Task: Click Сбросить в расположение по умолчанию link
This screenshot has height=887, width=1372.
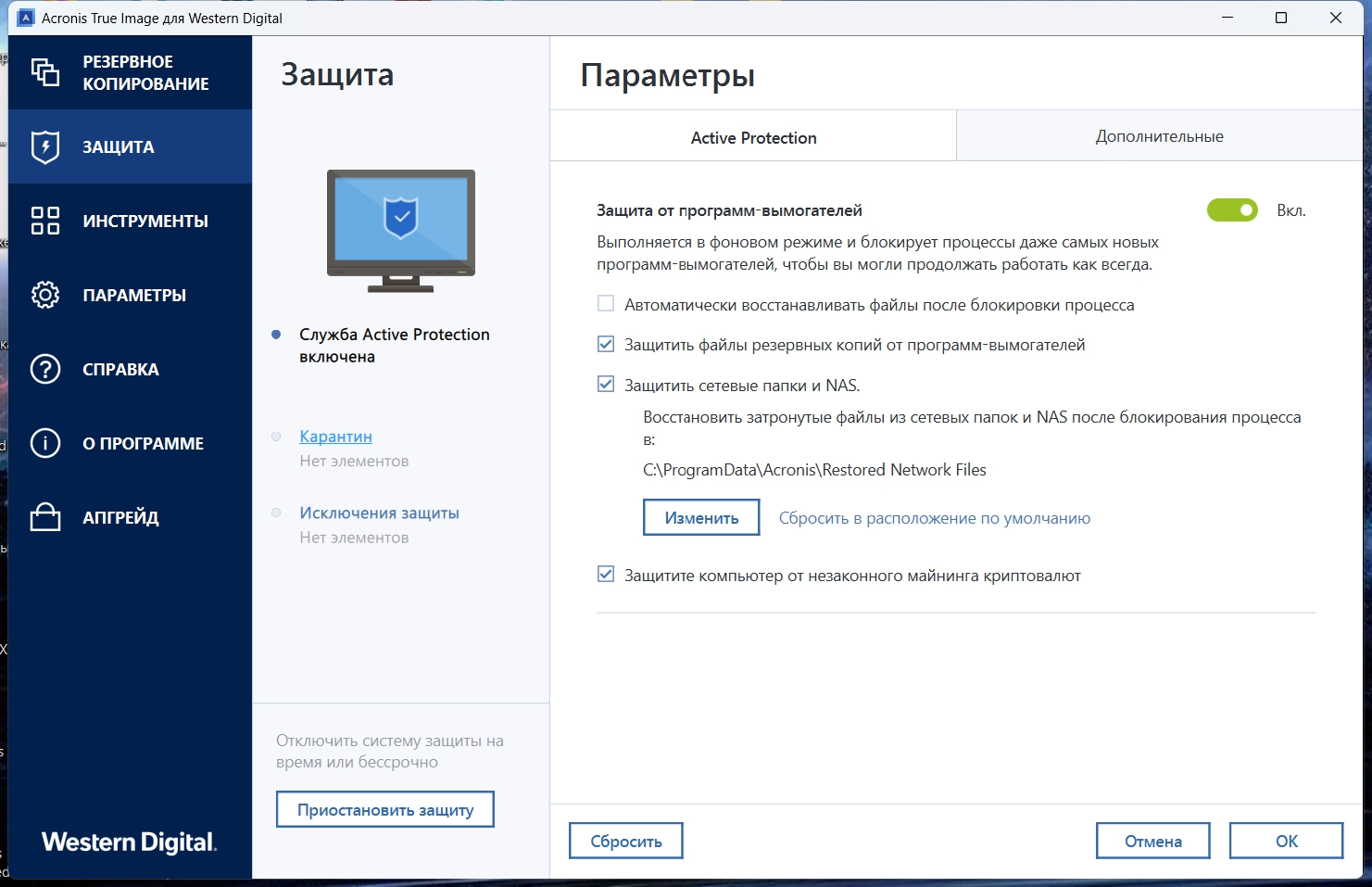Action: coord(935,518)
